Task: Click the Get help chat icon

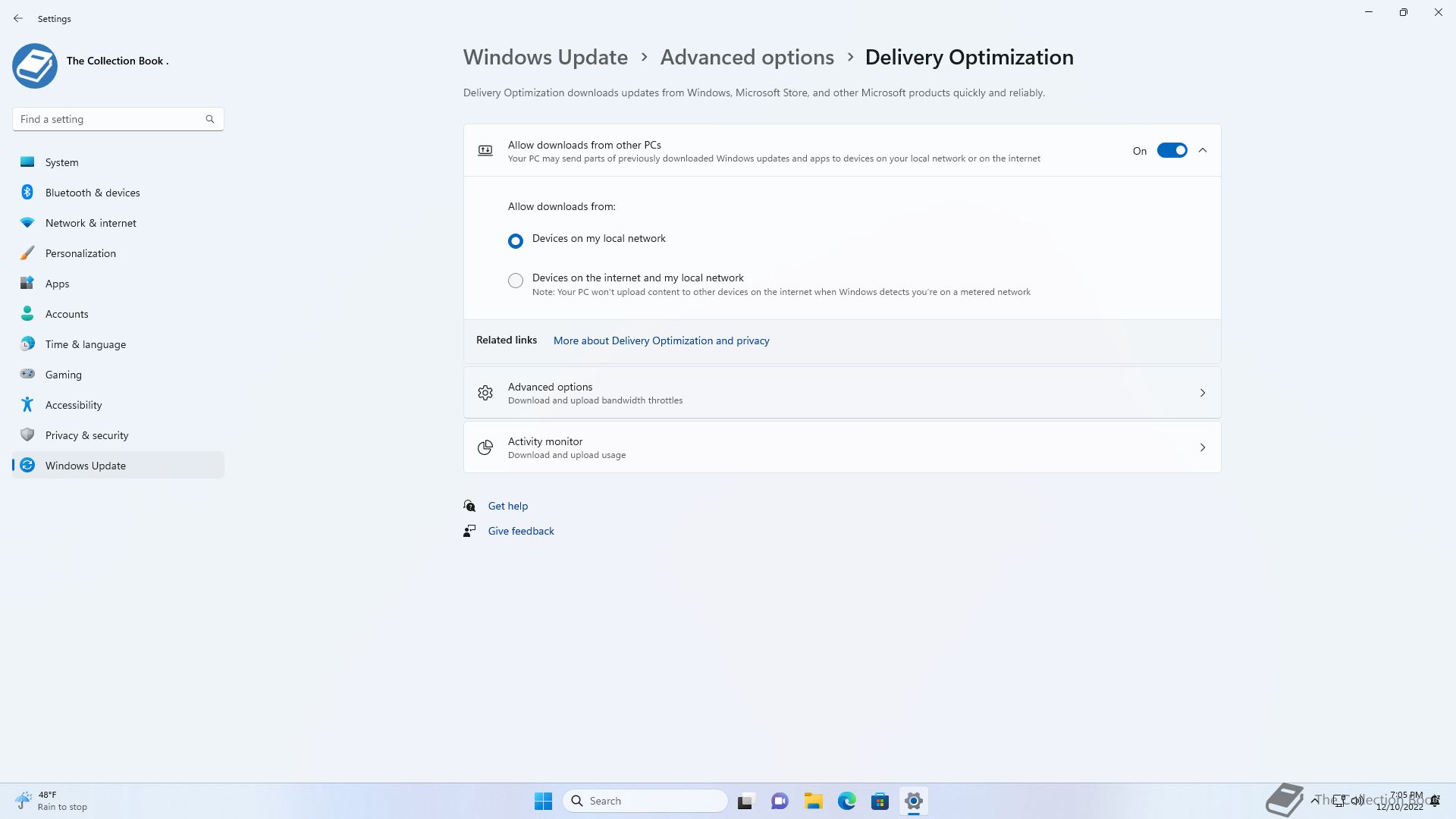Action: 469,506
